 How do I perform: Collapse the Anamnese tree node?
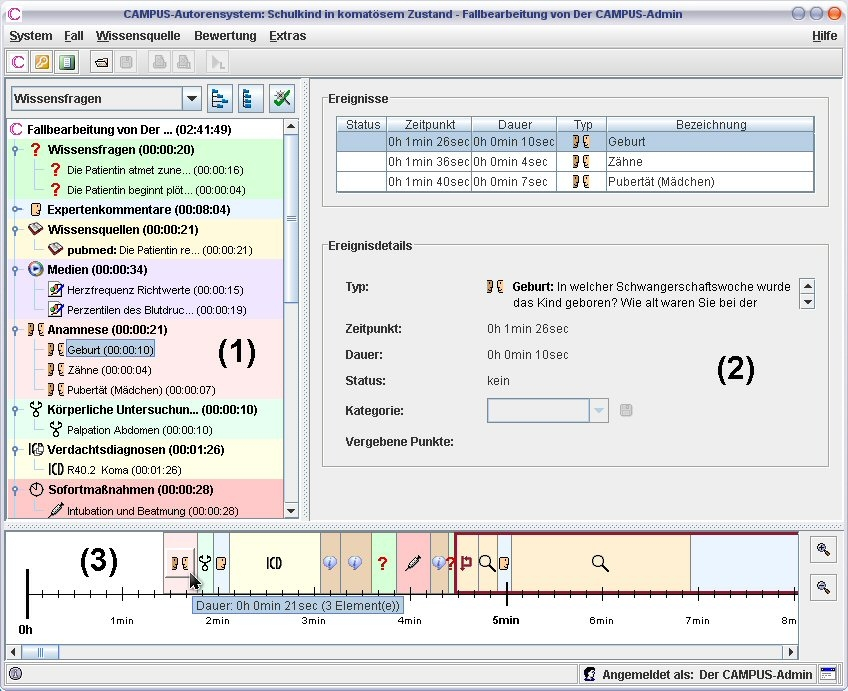tap(15, 330)
